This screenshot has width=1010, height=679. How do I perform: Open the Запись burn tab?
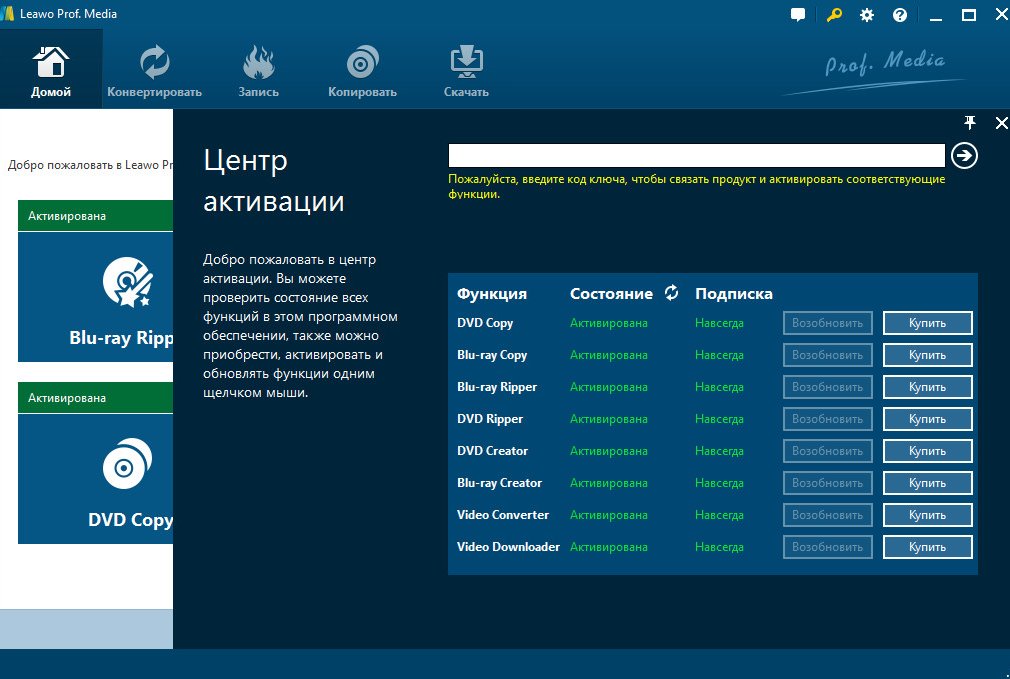point(258,70)
